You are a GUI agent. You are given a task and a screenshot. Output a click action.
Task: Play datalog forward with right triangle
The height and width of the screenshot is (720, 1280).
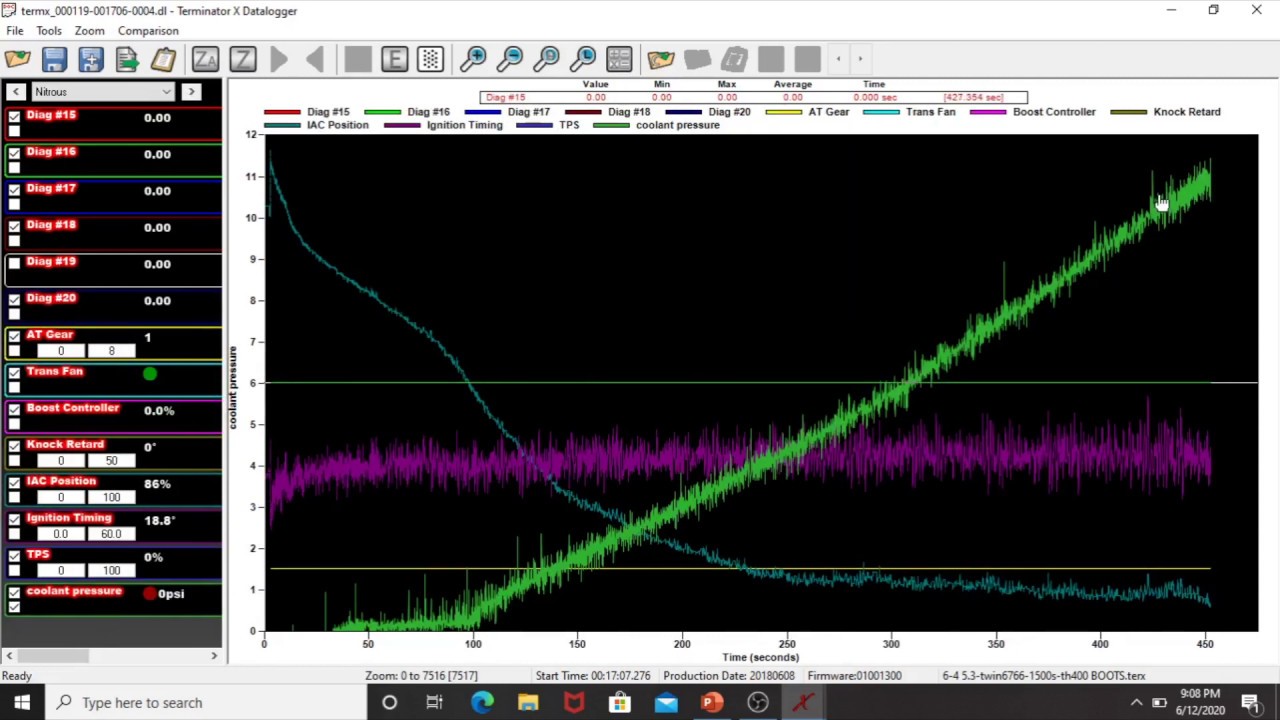click(x=279, y=59)
